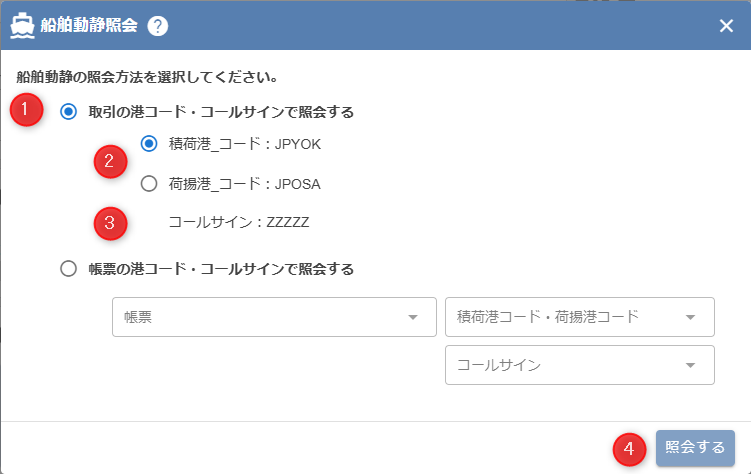Screen dimensions: 751x474
Task: Choose 荷揚港_コード：JPOSA radio button
Action: pos(149,183)
